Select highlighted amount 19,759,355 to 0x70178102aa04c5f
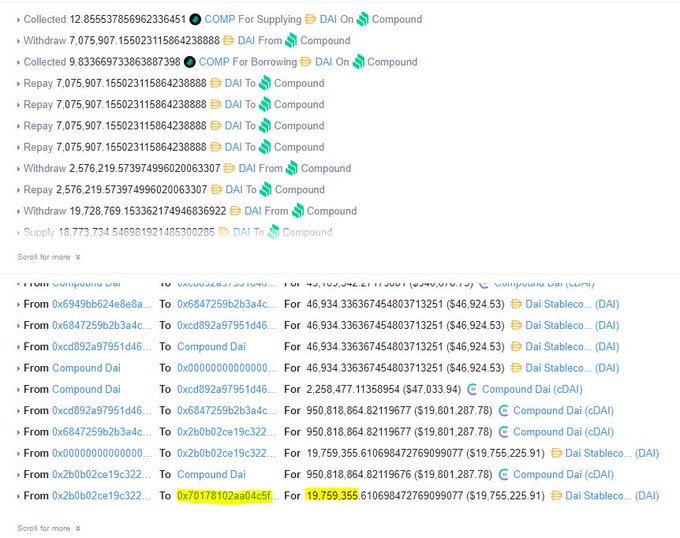Screen dimensions: 680x538 [x=332, y=496]
